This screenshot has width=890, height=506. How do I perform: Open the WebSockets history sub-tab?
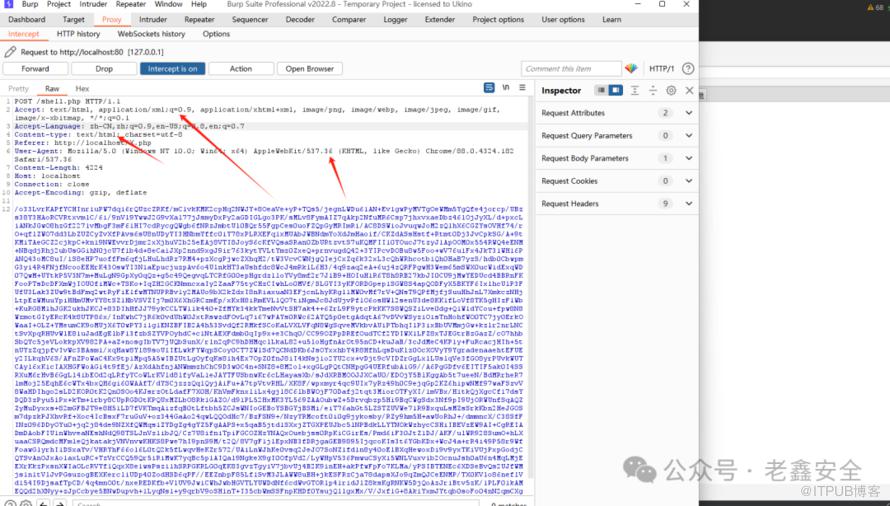tap(151, 34)
